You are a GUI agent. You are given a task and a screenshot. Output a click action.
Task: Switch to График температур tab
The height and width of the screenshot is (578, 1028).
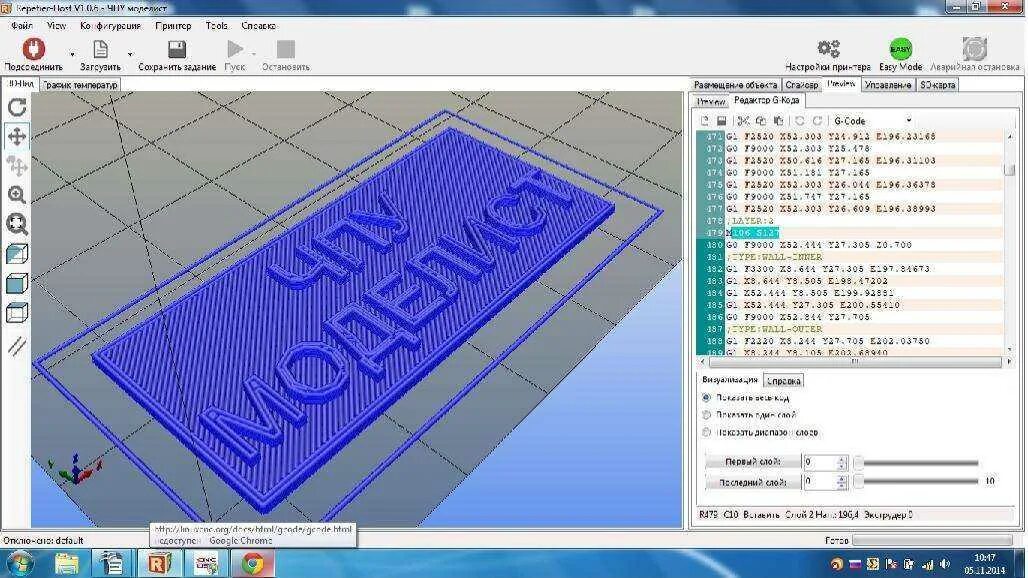point(80,85)
